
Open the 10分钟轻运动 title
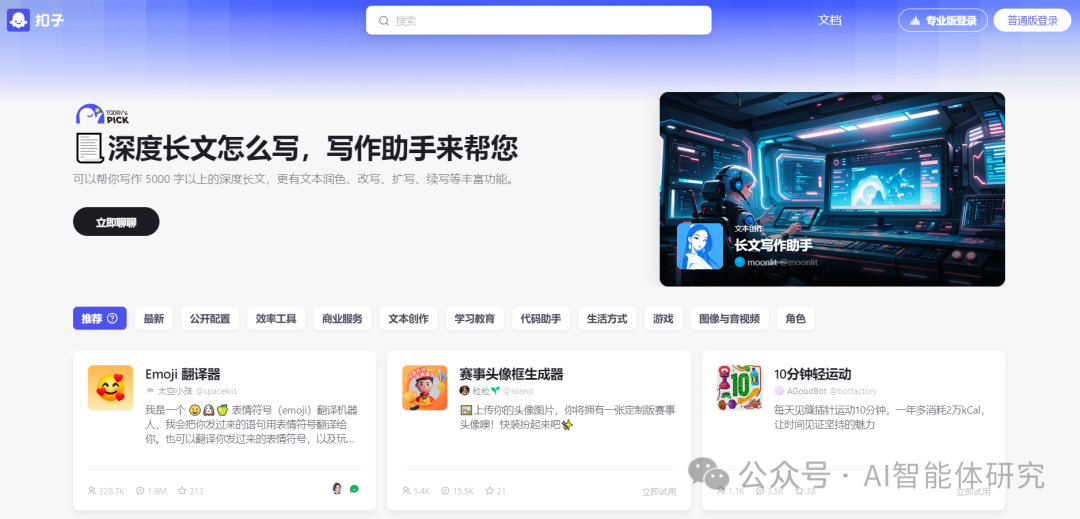(813, 374)
